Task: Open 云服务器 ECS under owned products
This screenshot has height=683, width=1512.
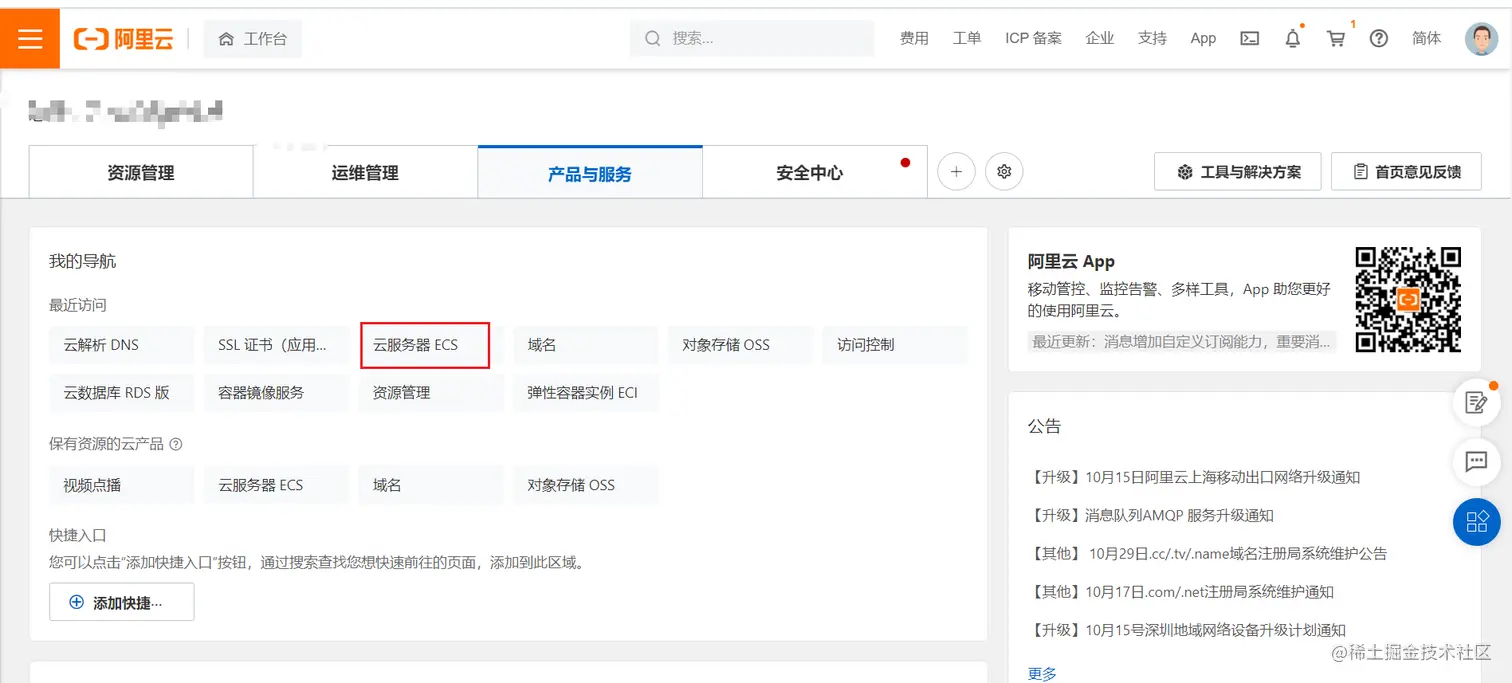Action: [277, 485]
